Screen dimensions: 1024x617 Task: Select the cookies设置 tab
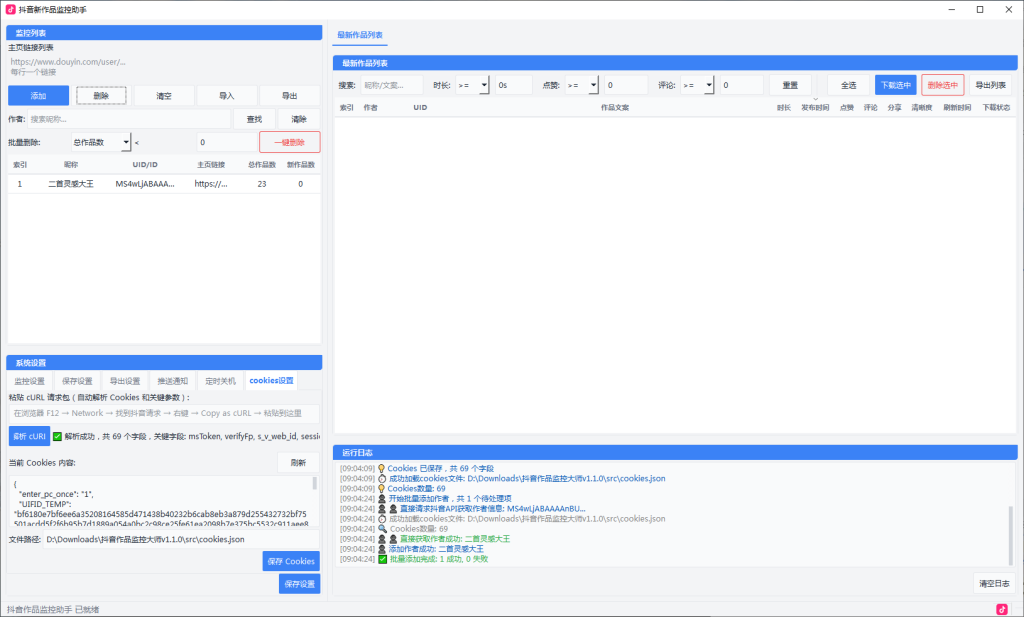[x=271, y=381]
